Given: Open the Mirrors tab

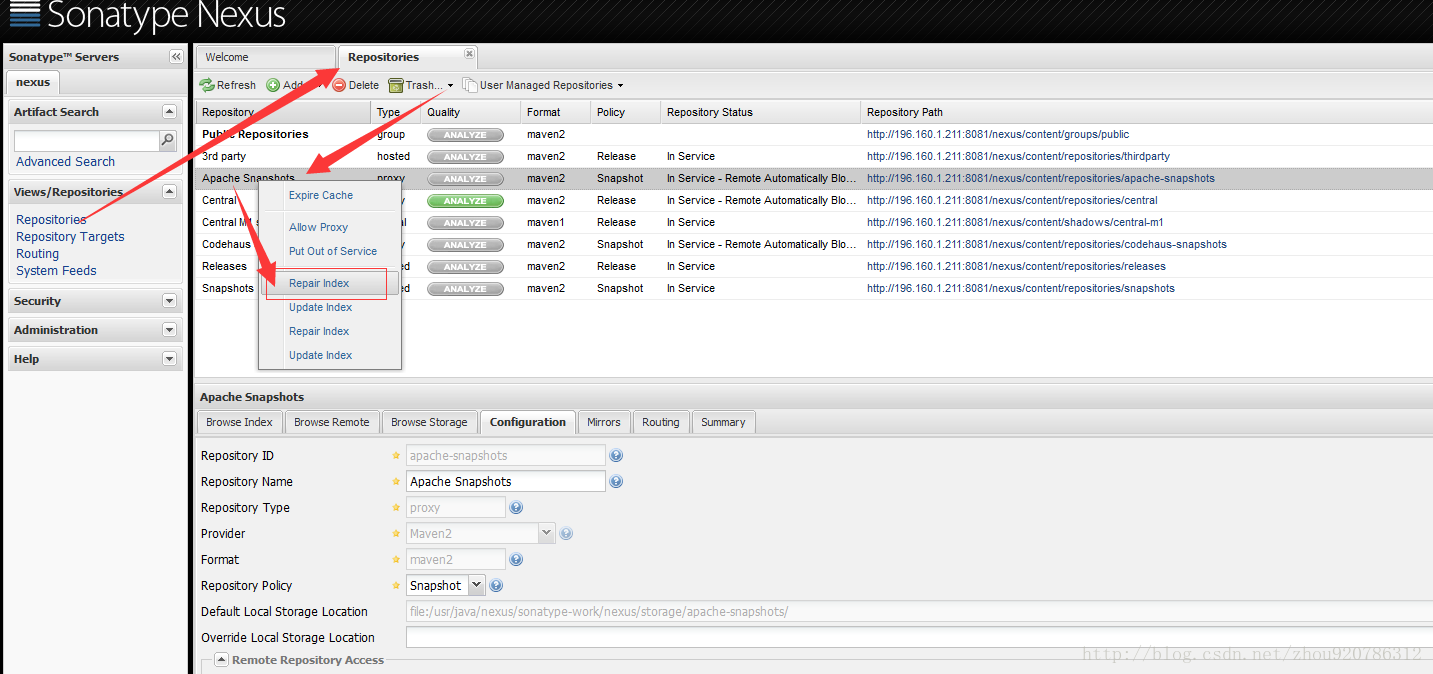Looking at the screenshot, I should click(604, 422).
